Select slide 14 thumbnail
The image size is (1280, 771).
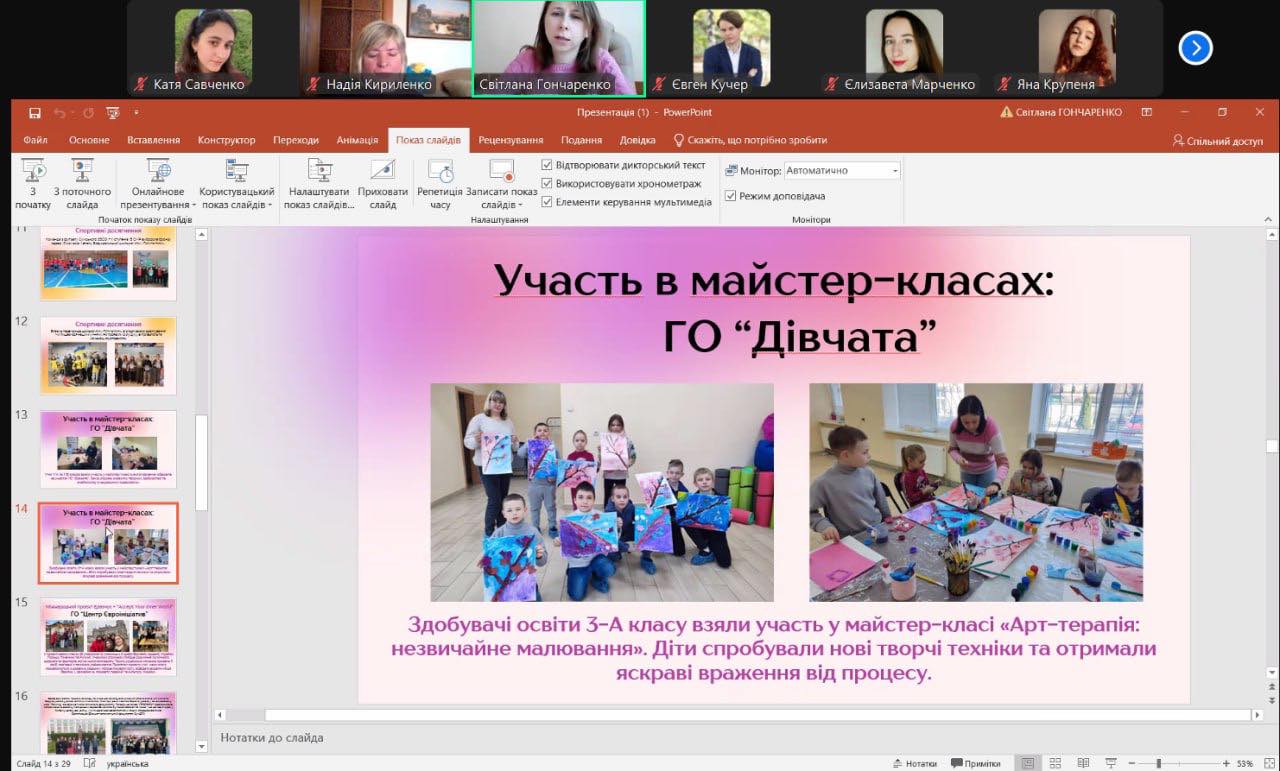[x=108, y=543]
